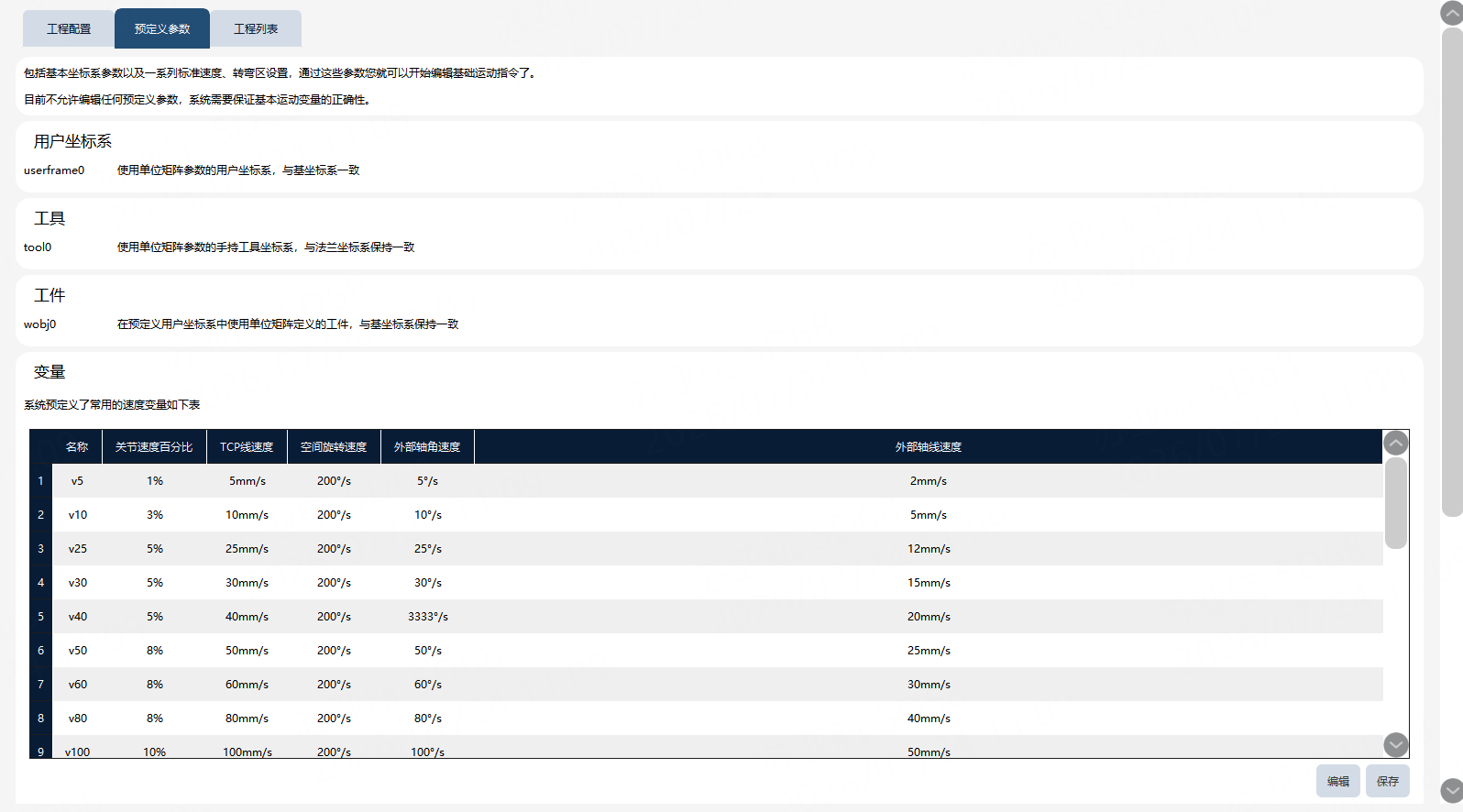Open the 工程列表 tab
Screen dimensions: 1463x812
[x=256, y=28]
